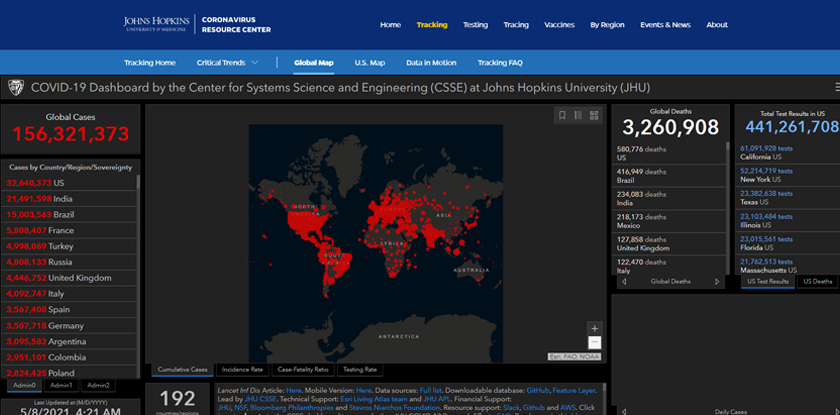Click the Johns Hopkins shield logo

coord(15,87)
